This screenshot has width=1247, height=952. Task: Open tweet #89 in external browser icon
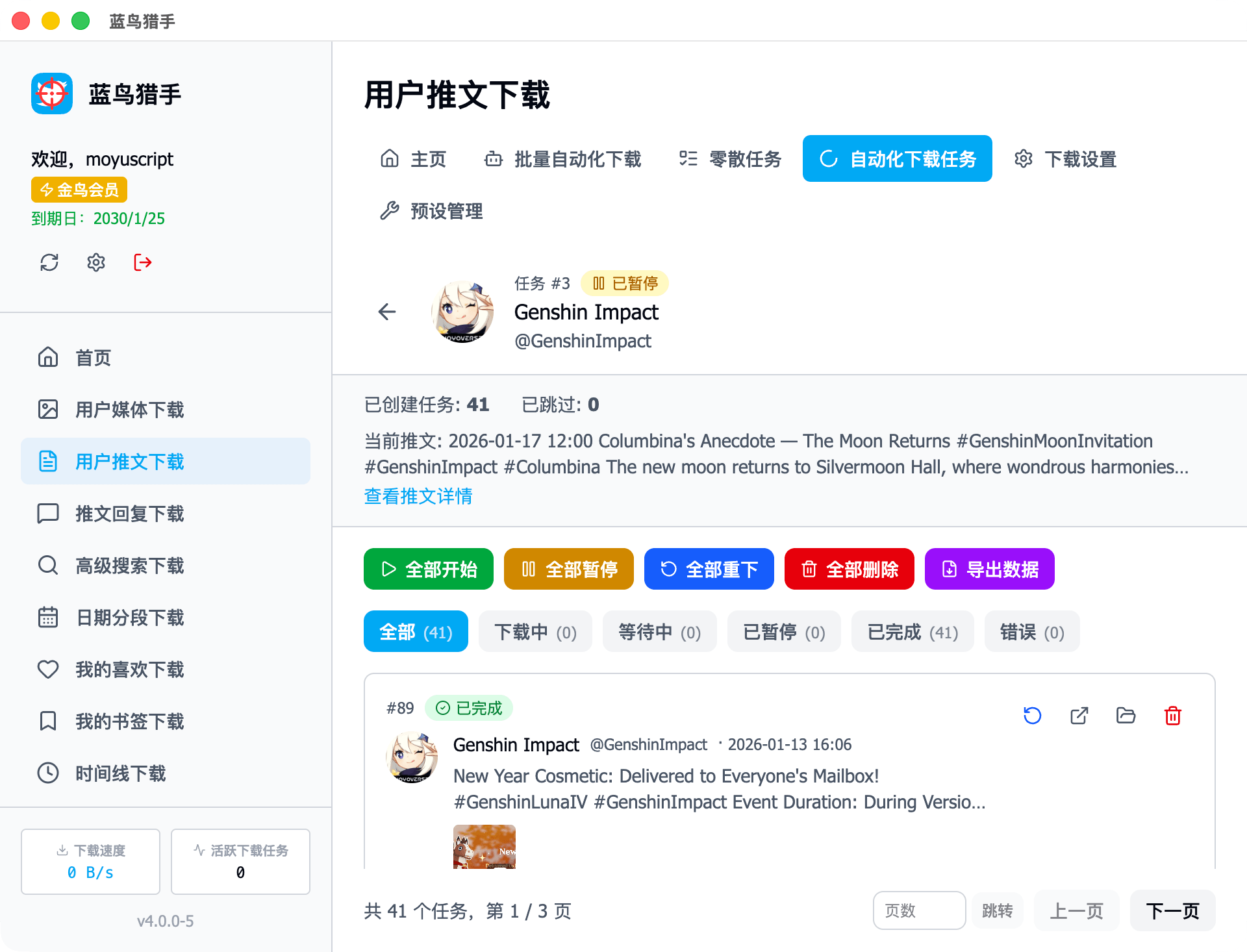click(x=1079, y=716)
